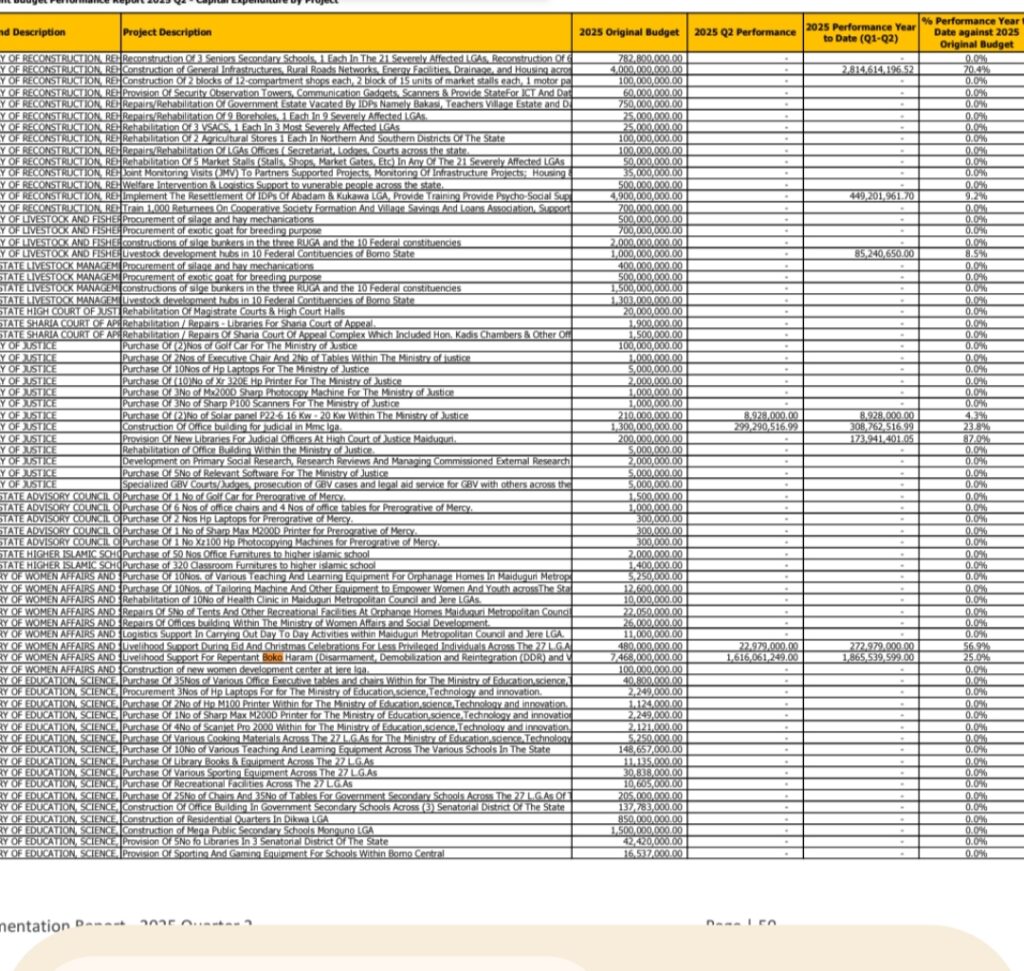This screenshot has height=971, width=1024.
Task: Select the value 2,814,614,196.52
Action: click(x=878, y=69)
